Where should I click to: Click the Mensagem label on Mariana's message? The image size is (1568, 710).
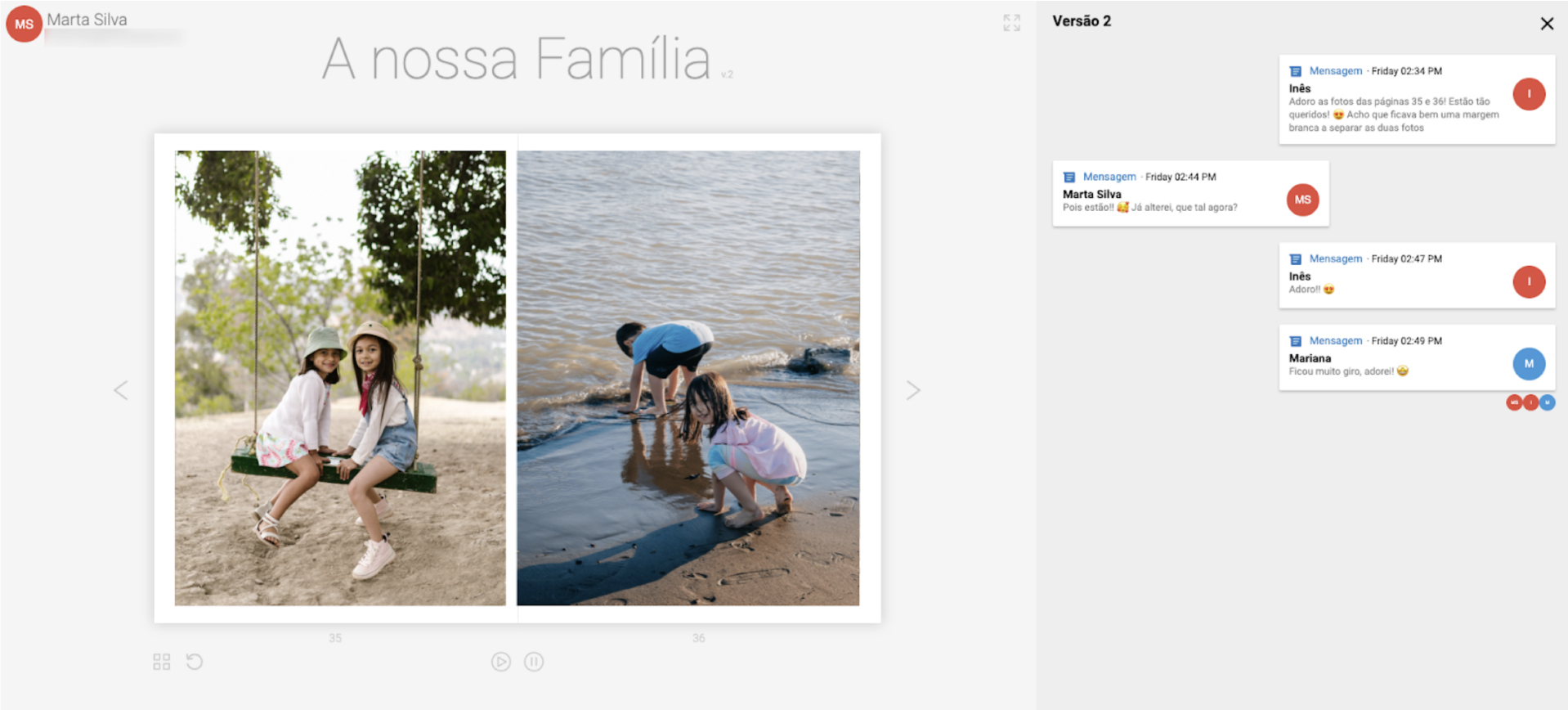coord(1335,340)
